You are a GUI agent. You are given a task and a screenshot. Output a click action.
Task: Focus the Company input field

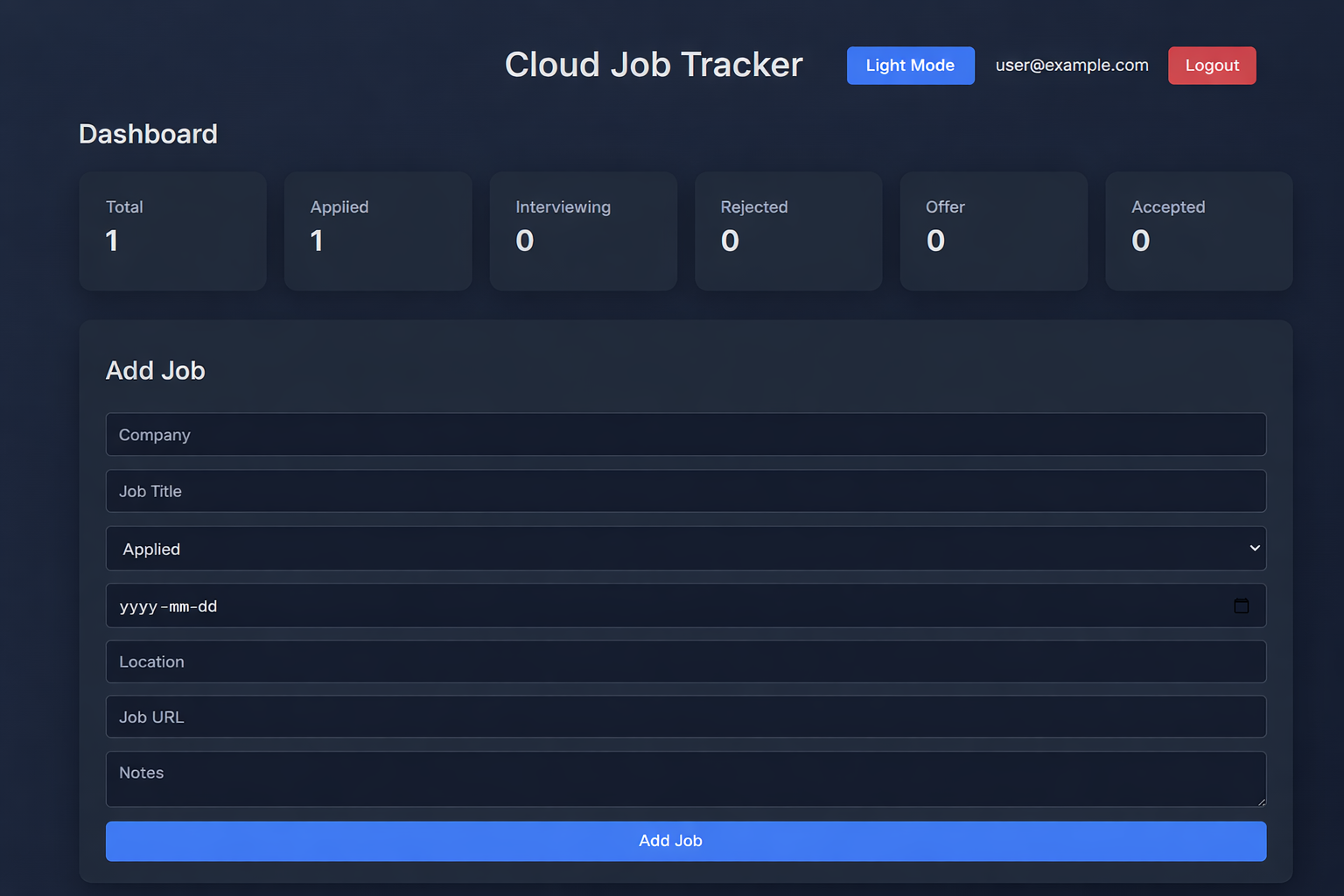point(685,435)
